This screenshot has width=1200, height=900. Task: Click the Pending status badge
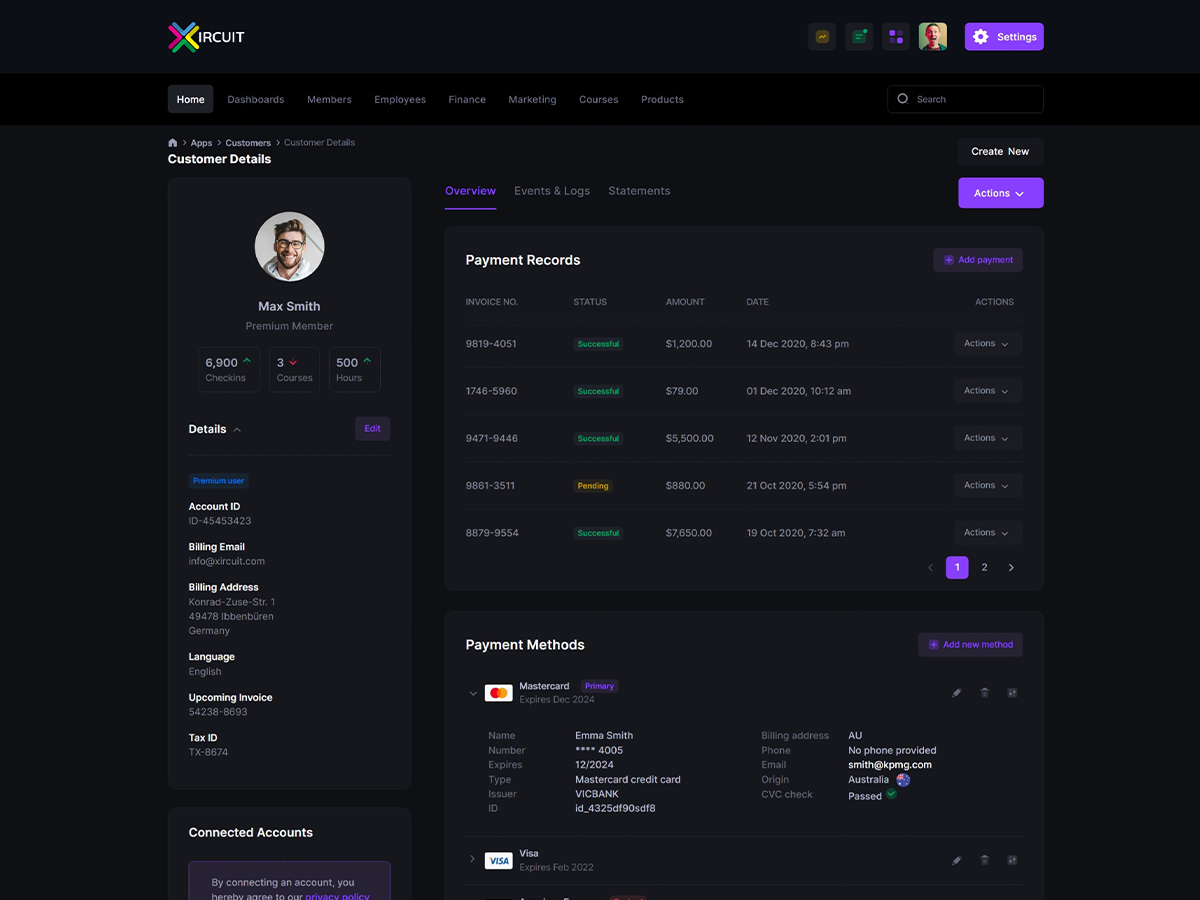tap(593, 486)
